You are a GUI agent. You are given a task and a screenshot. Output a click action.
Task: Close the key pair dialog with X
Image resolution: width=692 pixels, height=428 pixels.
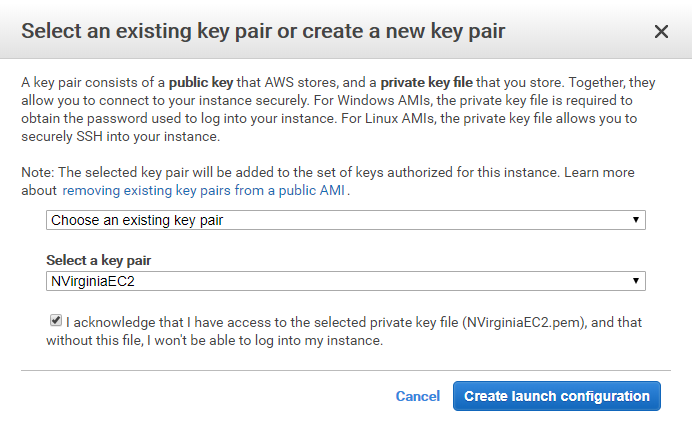coord(661,32)
